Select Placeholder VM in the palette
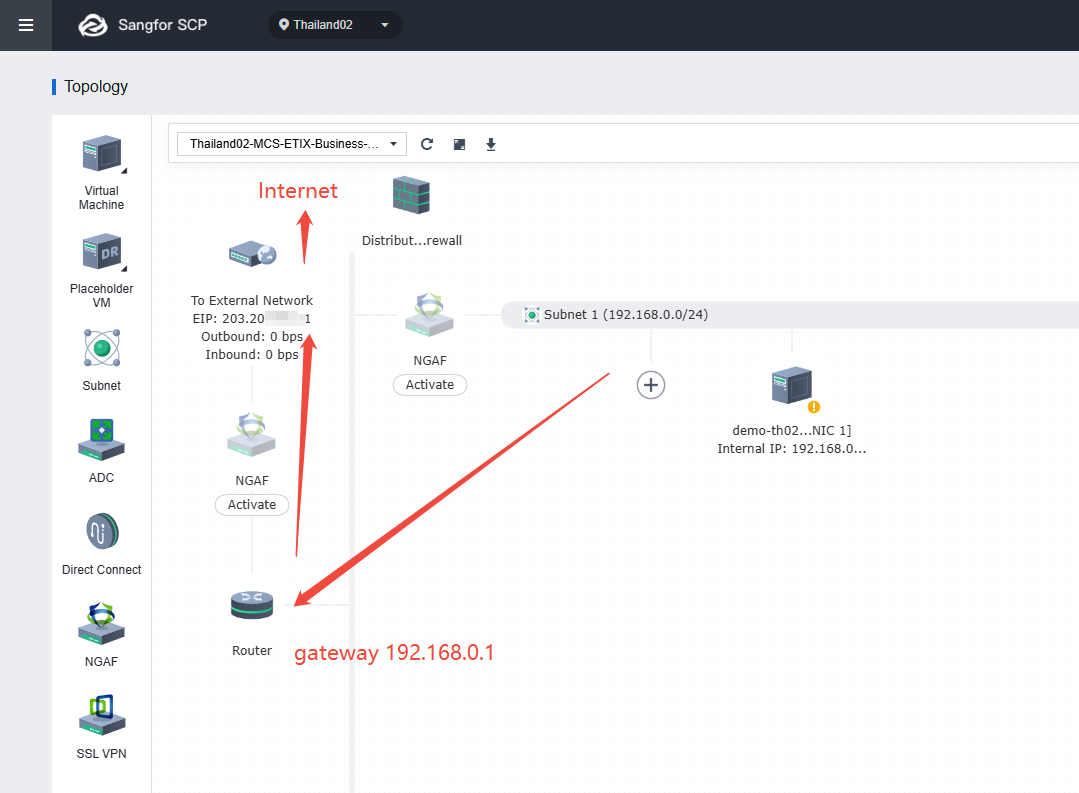Viewport: 1079px width, 793px height. 102,271
